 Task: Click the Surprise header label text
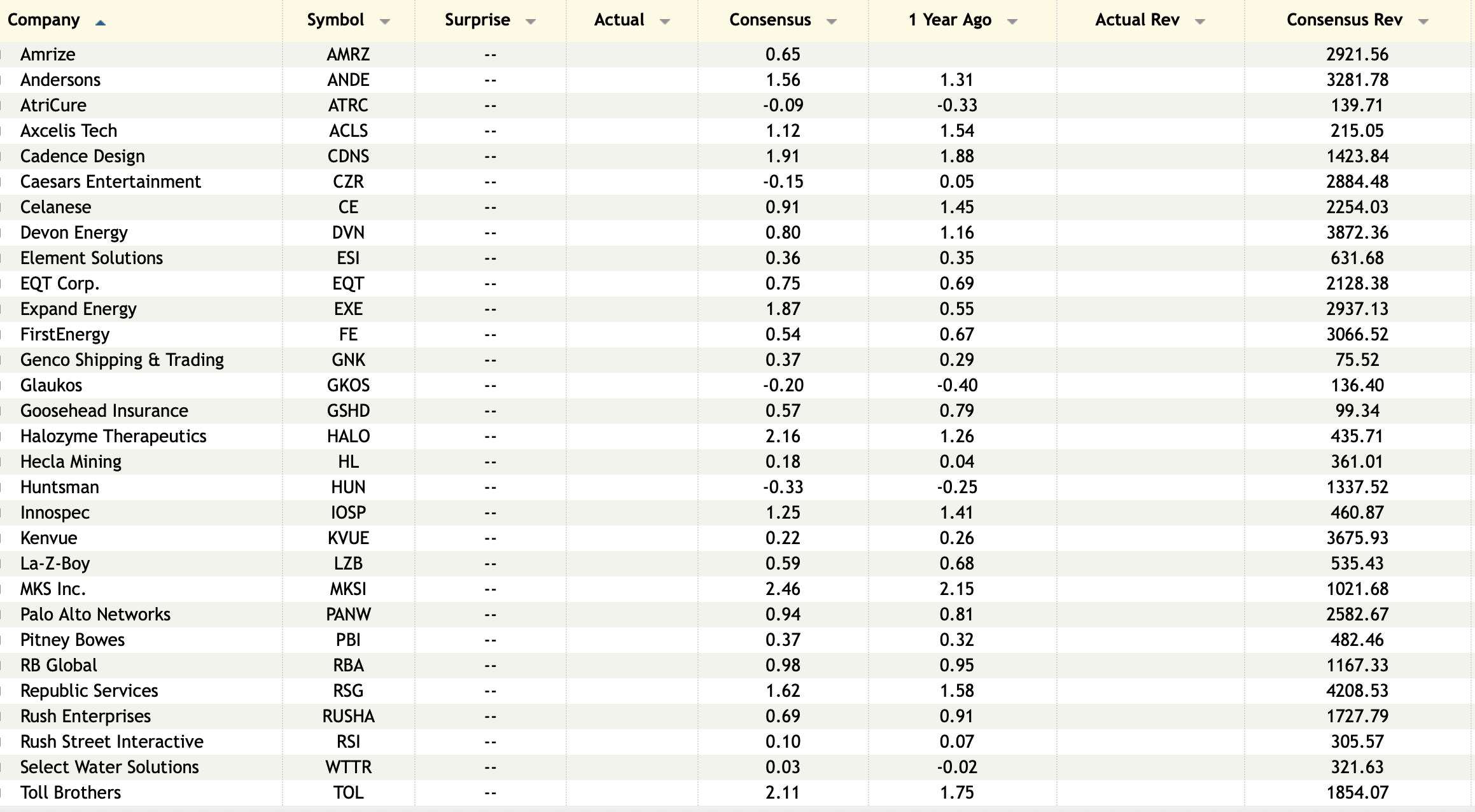pos(477,20)
